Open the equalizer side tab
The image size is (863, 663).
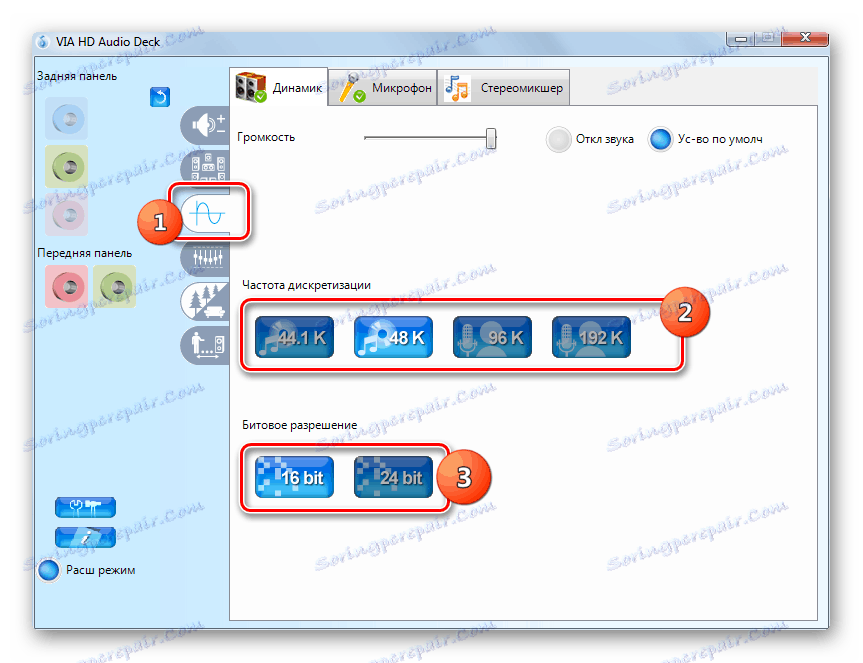pos(205,257)
